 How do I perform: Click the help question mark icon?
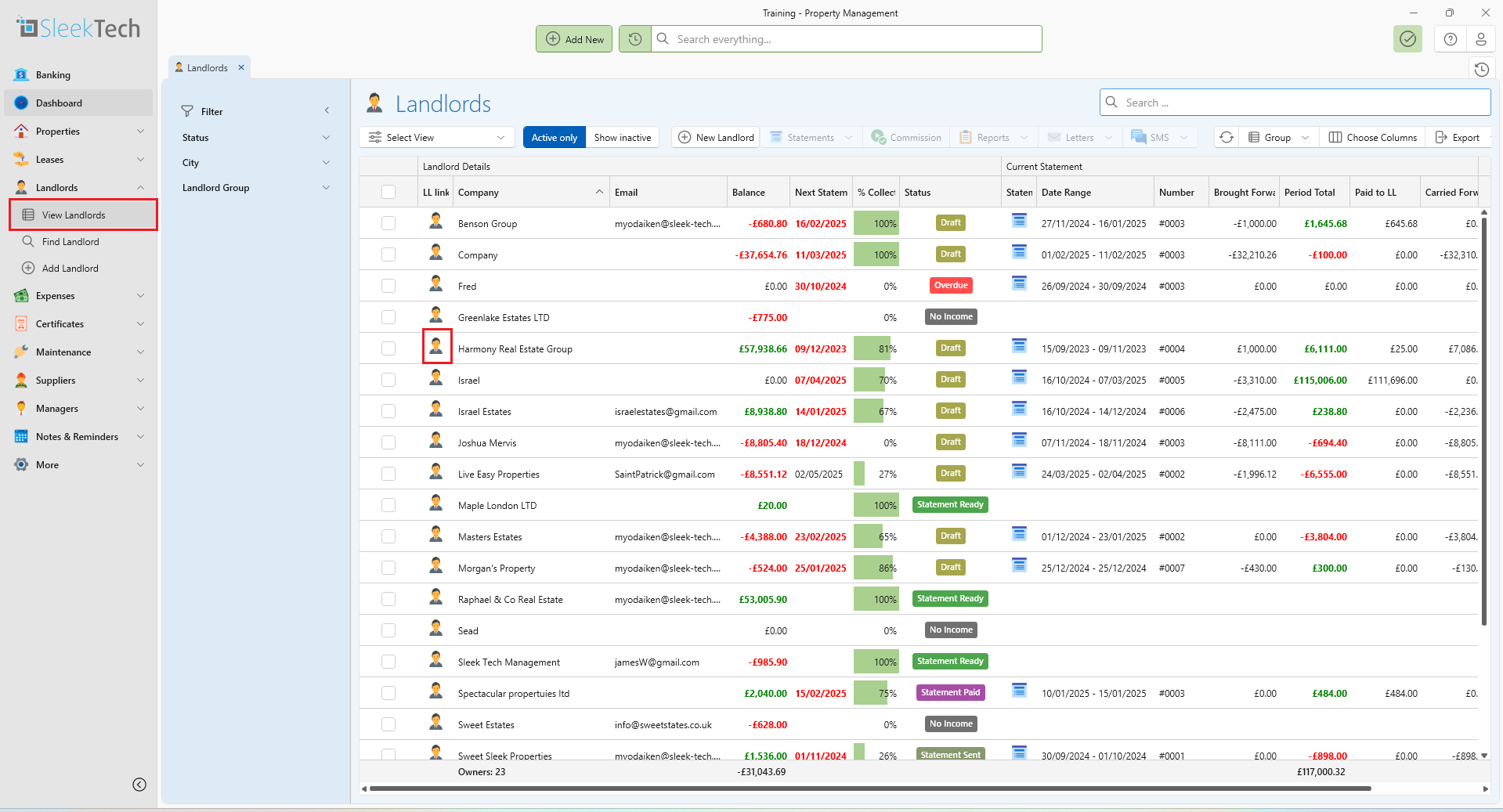1451,39
